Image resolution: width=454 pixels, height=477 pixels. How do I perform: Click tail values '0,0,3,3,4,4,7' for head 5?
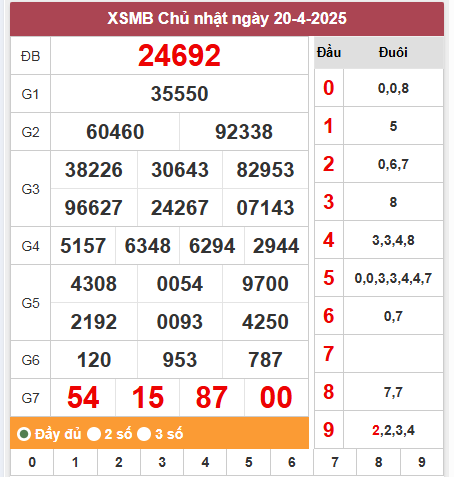coord(393,278)
